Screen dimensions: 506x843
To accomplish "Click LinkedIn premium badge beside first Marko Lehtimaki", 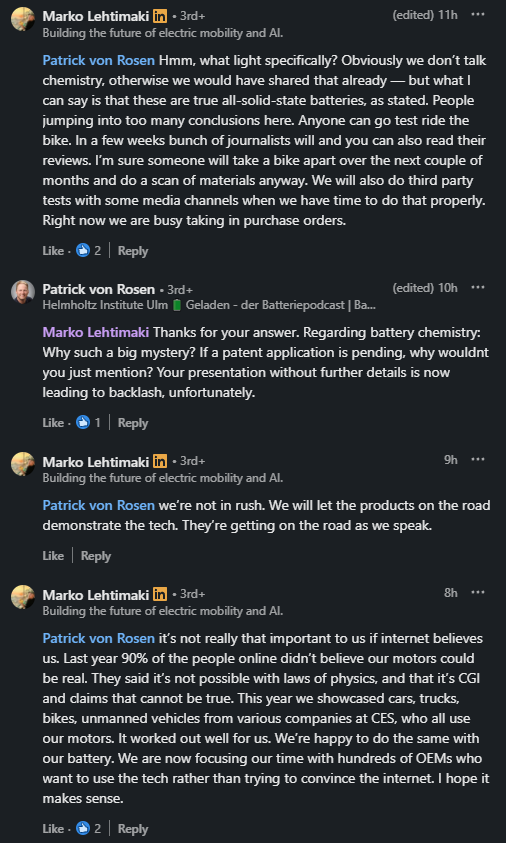I will (160, 16).
